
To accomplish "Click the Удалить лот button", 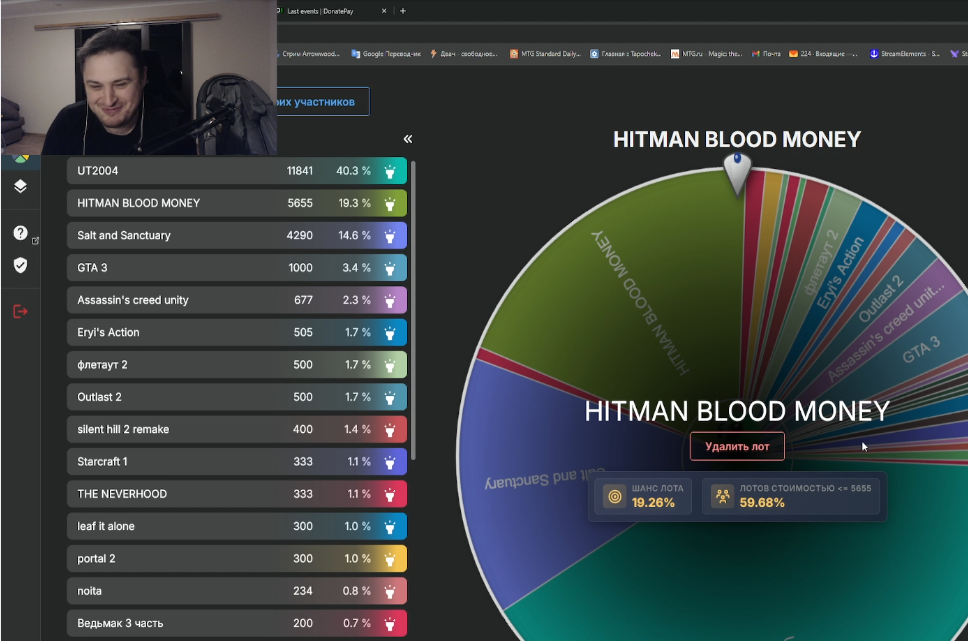I will [737, 446].
